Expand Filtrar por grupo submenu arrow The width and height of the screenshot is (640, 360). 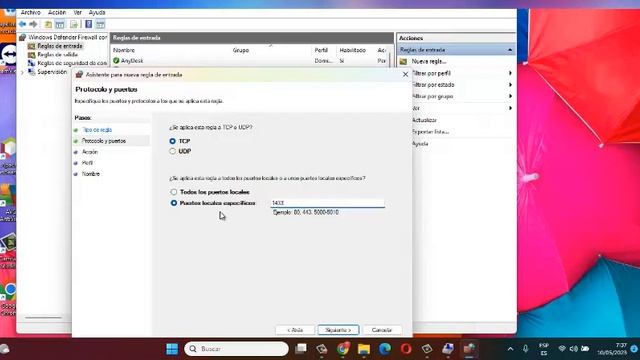pos(510,96)
